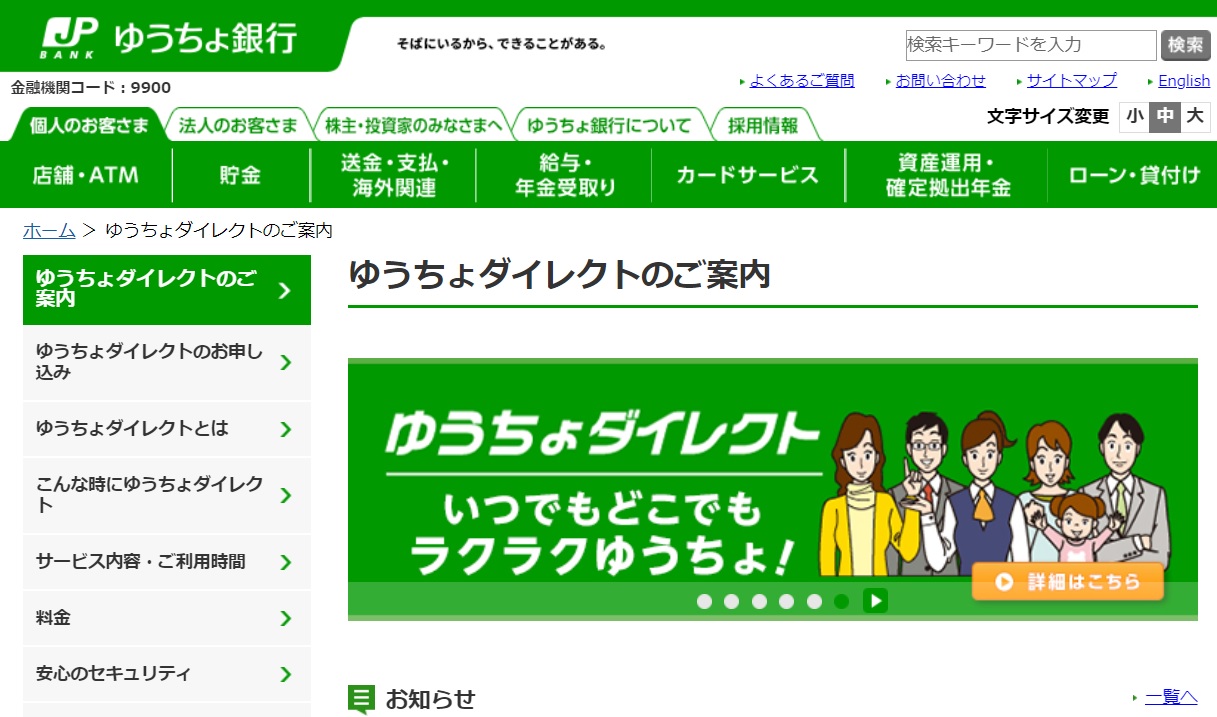Open the サイトマップ link
This screenshot has width=1217, height=717.
pos(1072,81)
